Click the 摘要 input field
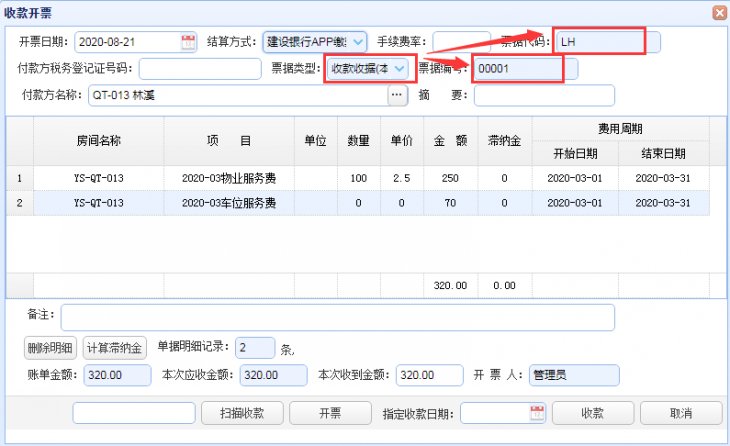Viewport: 730px width, 446px height. [x=544, y=95]
